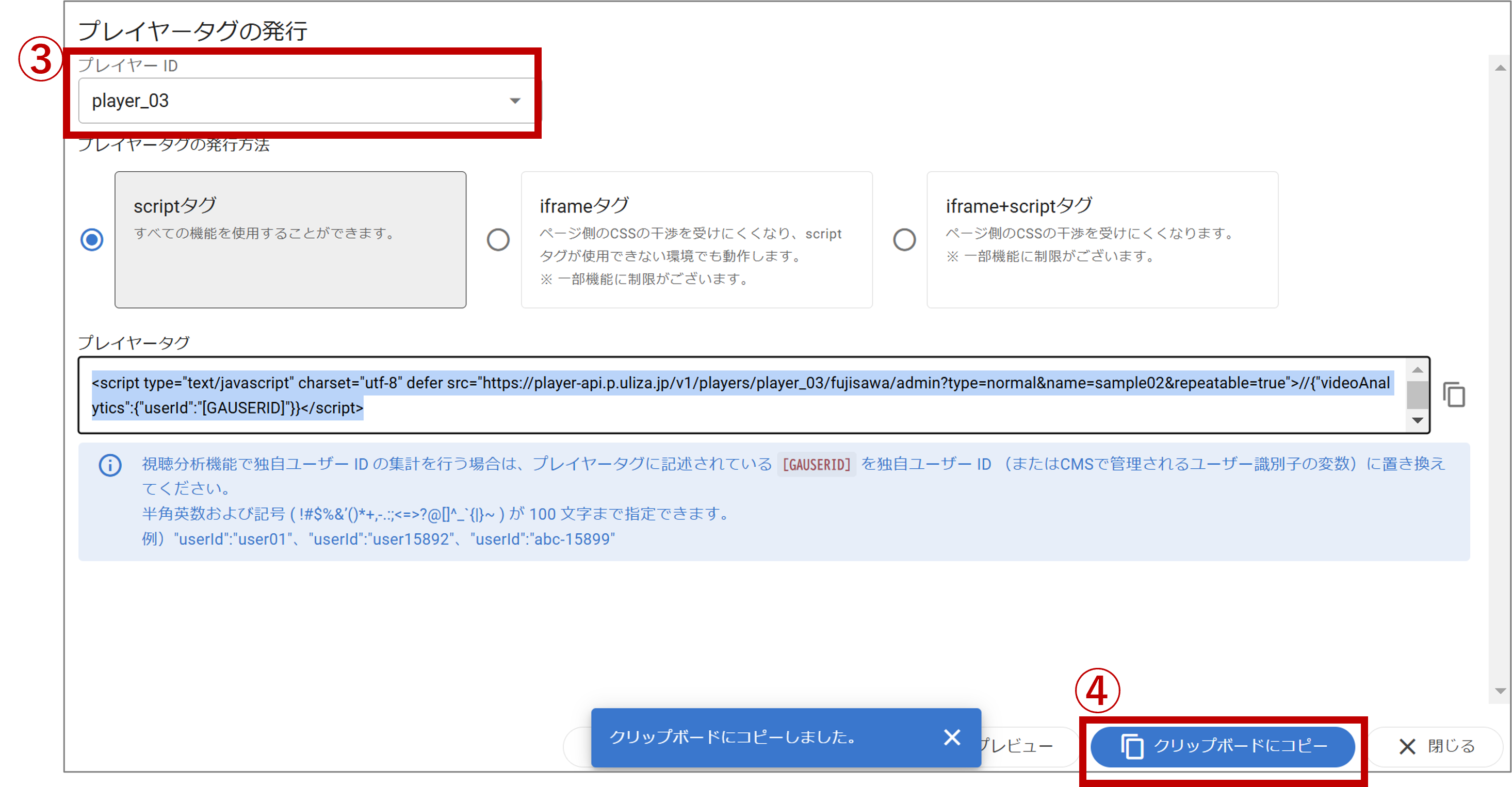Select the script tag radio button
This screenshot has width=1512, height=787.
pos(91,239)
